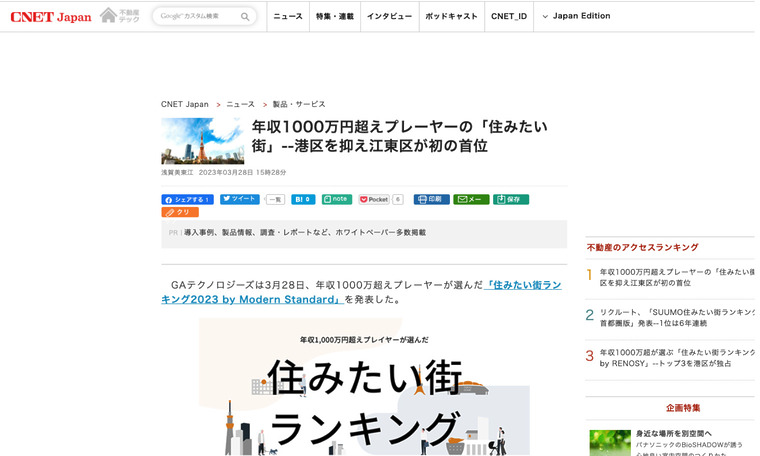Share the article on note
Image resolution: width=760 pixels, height=456 pixels.
[x=337, y=199]
